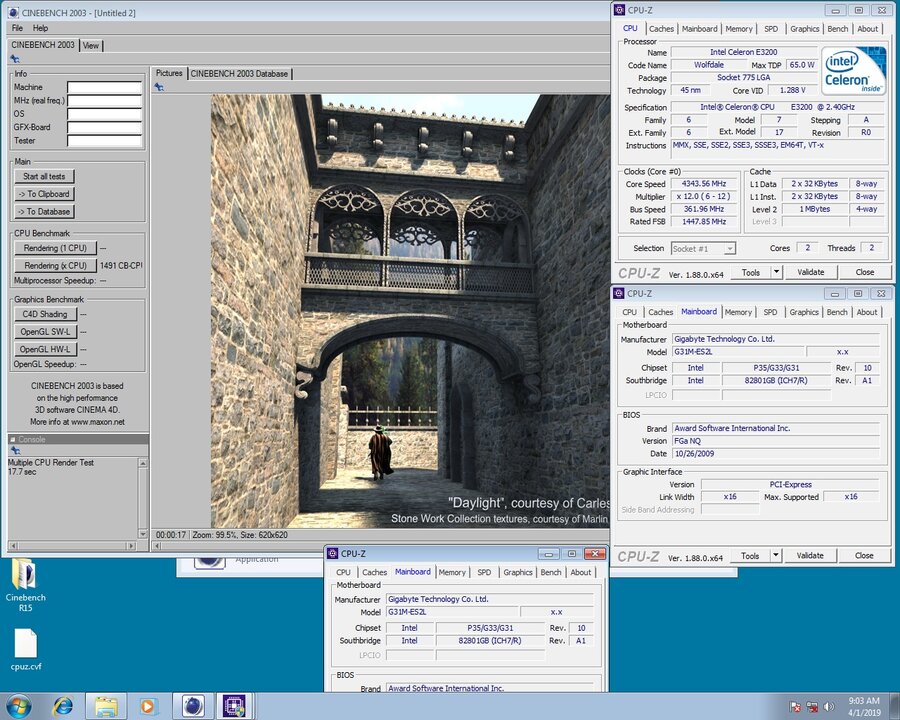Image resolution: width=900 pixels, height=720 pixels.
Task: Open Memory tab in top CPU-Z window
Action: [739, 29]
